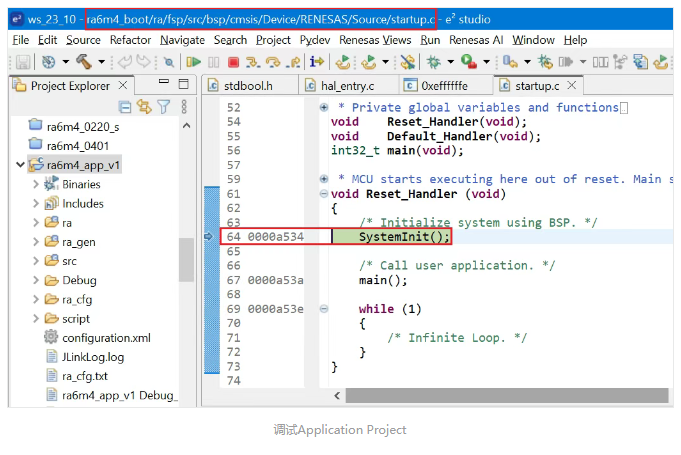Expand folded comment at line 52

click(324, 107)
